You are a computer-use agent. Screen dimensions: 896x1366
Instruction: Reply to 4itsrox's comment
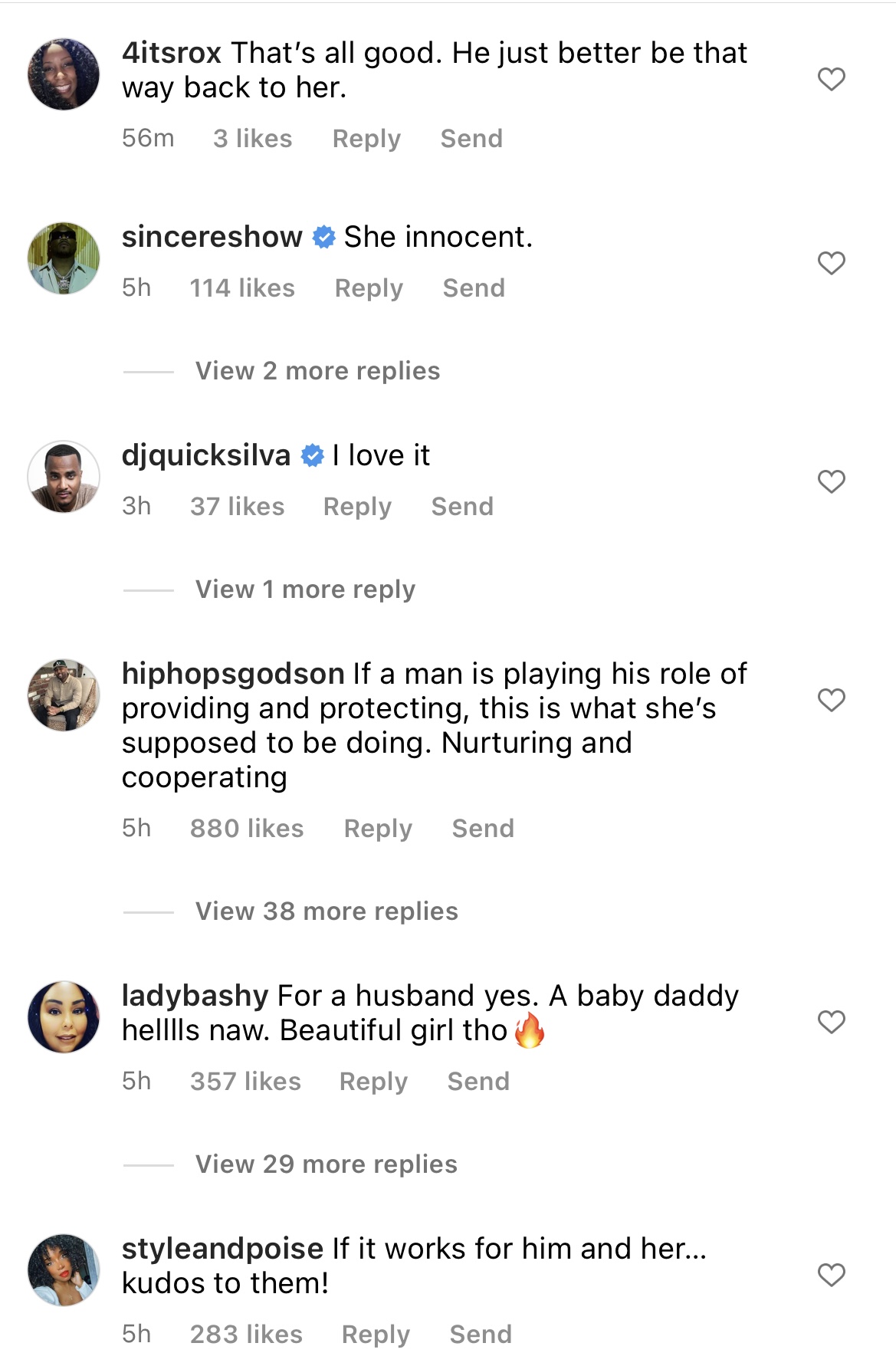coord(366,139)
